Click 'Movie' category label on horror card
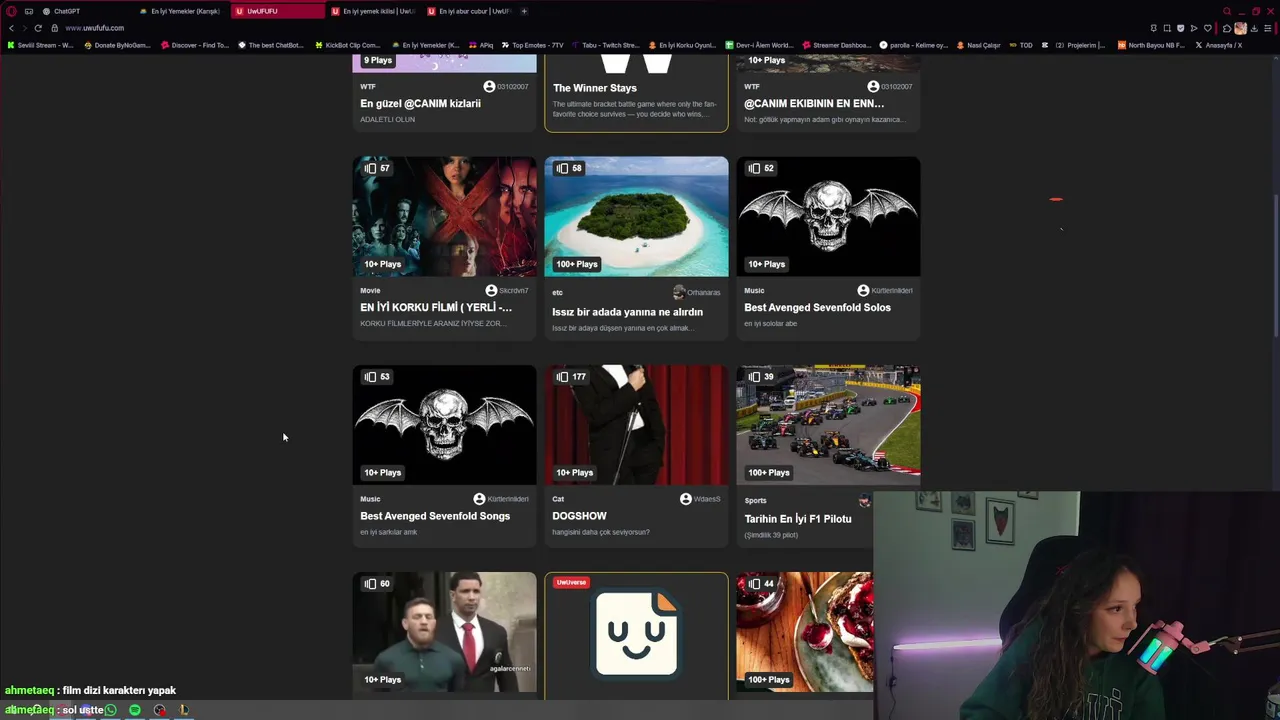 (370, 291)
